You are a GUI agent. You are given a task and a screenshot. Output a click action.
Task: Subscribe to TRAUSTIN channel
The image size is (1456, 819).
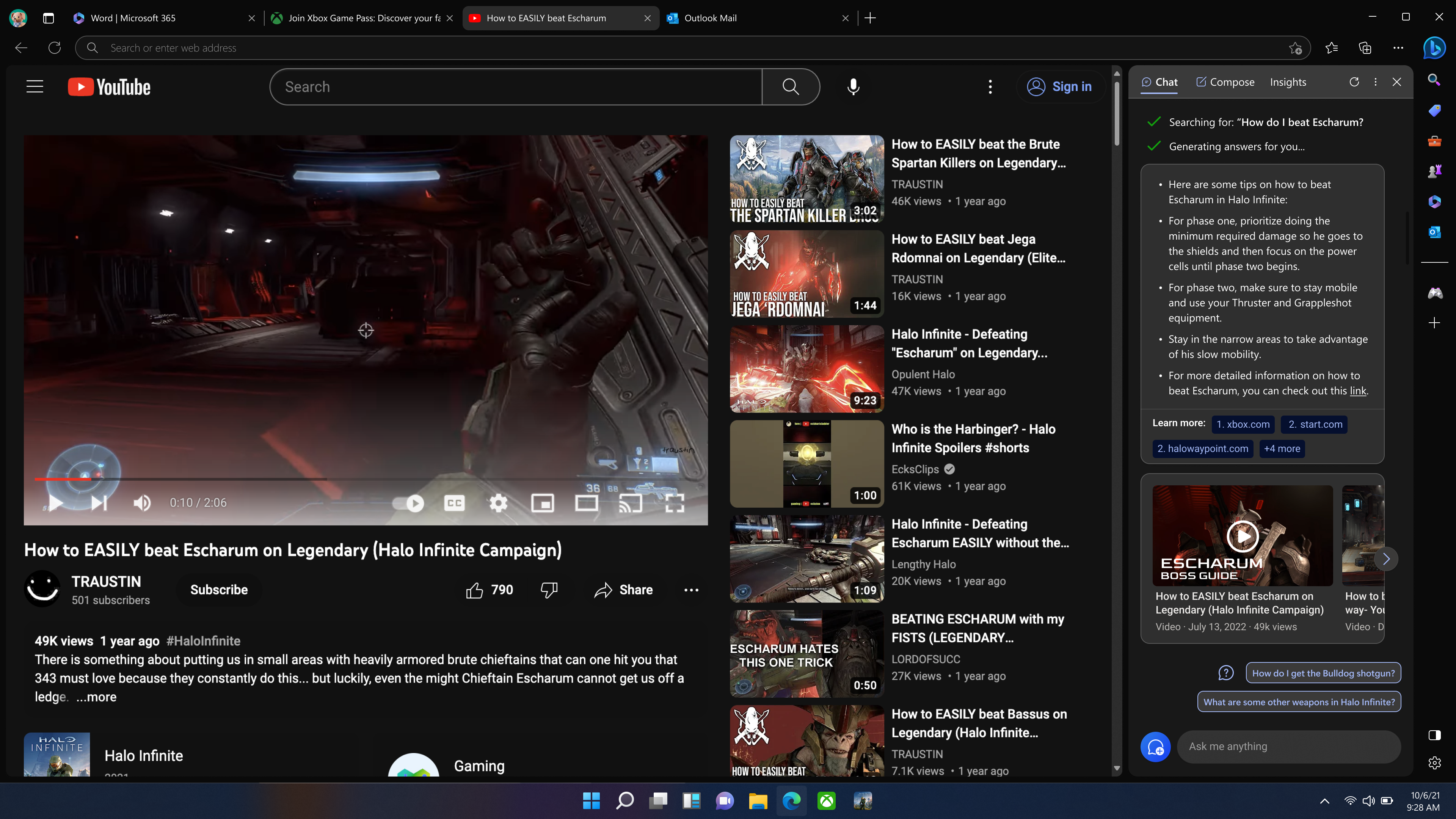[219, 590]
